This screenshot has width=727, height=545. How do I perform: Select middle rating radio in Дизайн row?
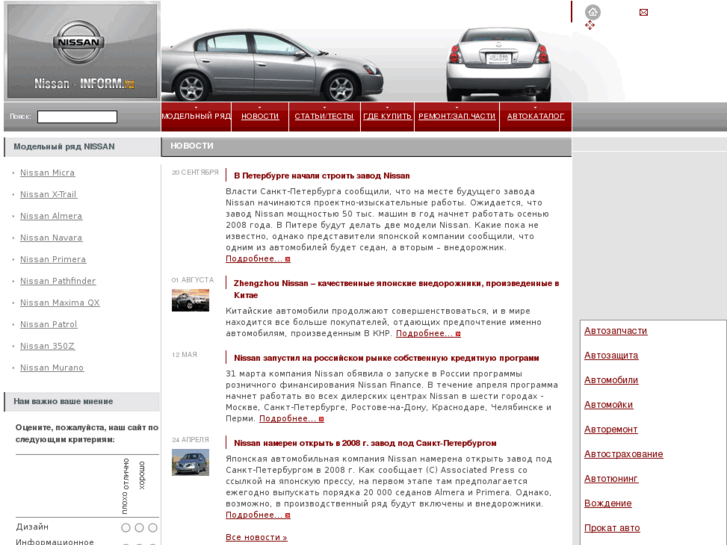[139, 528]
